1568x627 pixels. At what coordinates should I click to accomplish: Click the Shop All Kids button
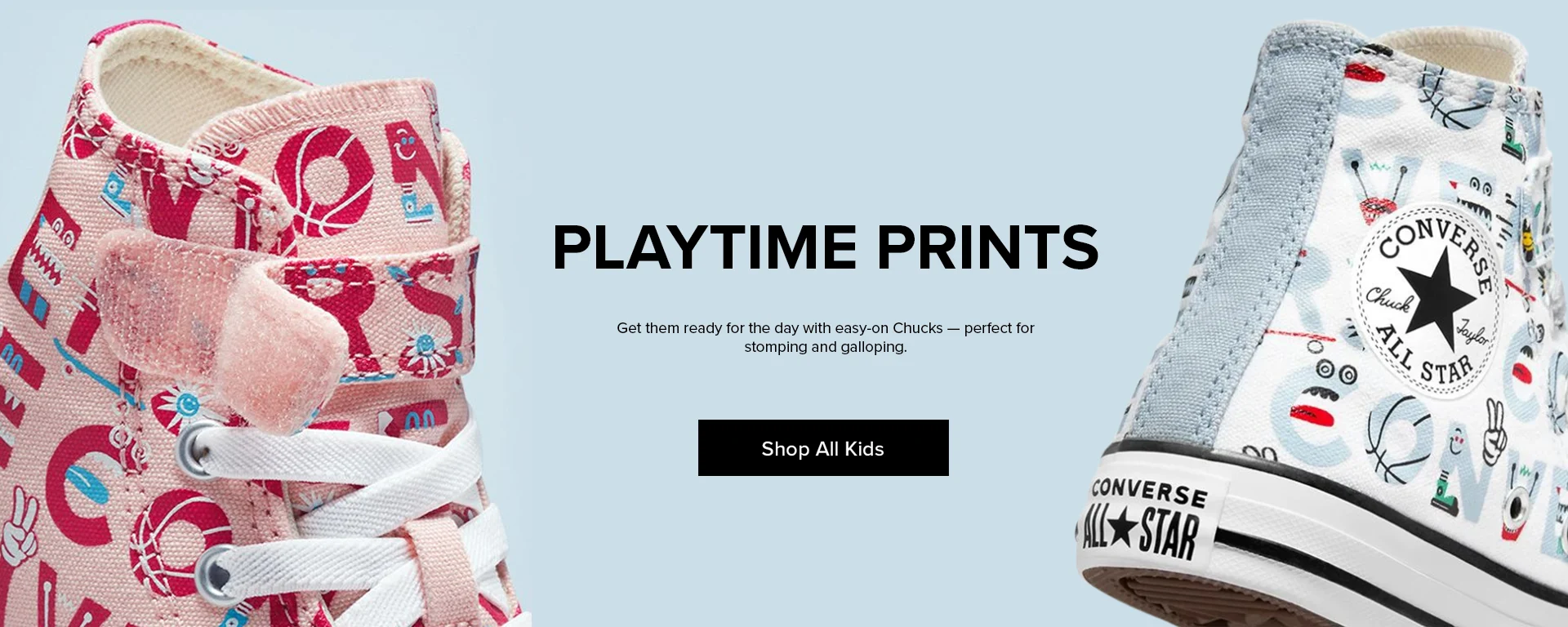click(823, 447)
